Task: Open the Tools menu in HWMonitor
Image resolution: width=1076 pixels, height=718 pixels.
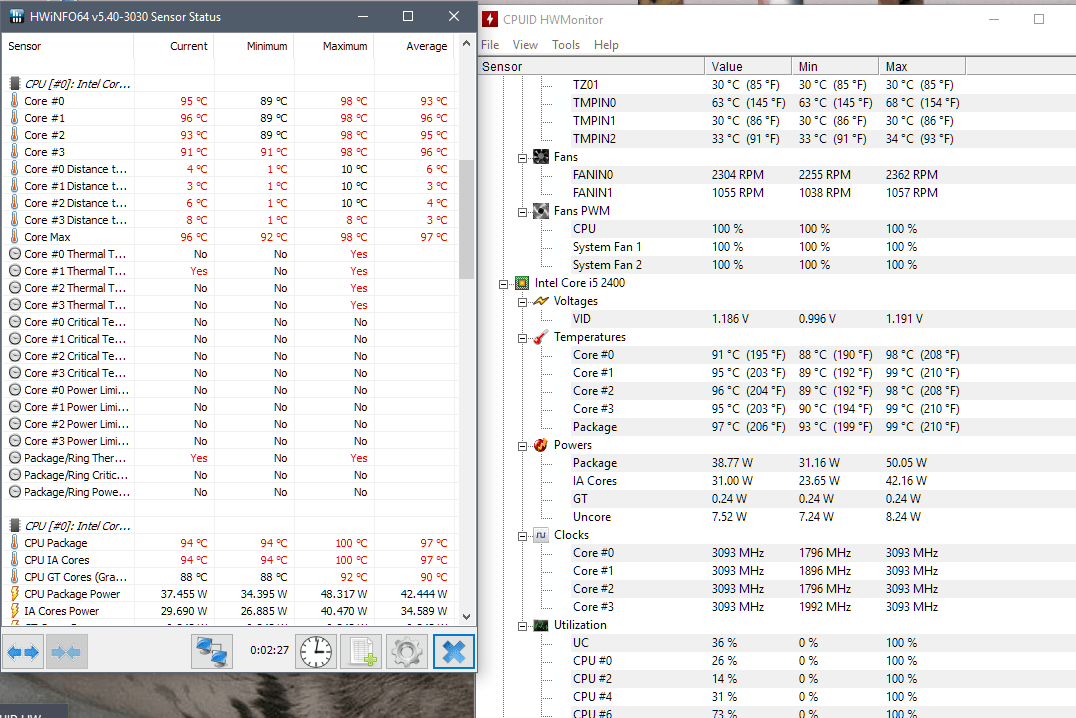Action: tap(565, 45)
